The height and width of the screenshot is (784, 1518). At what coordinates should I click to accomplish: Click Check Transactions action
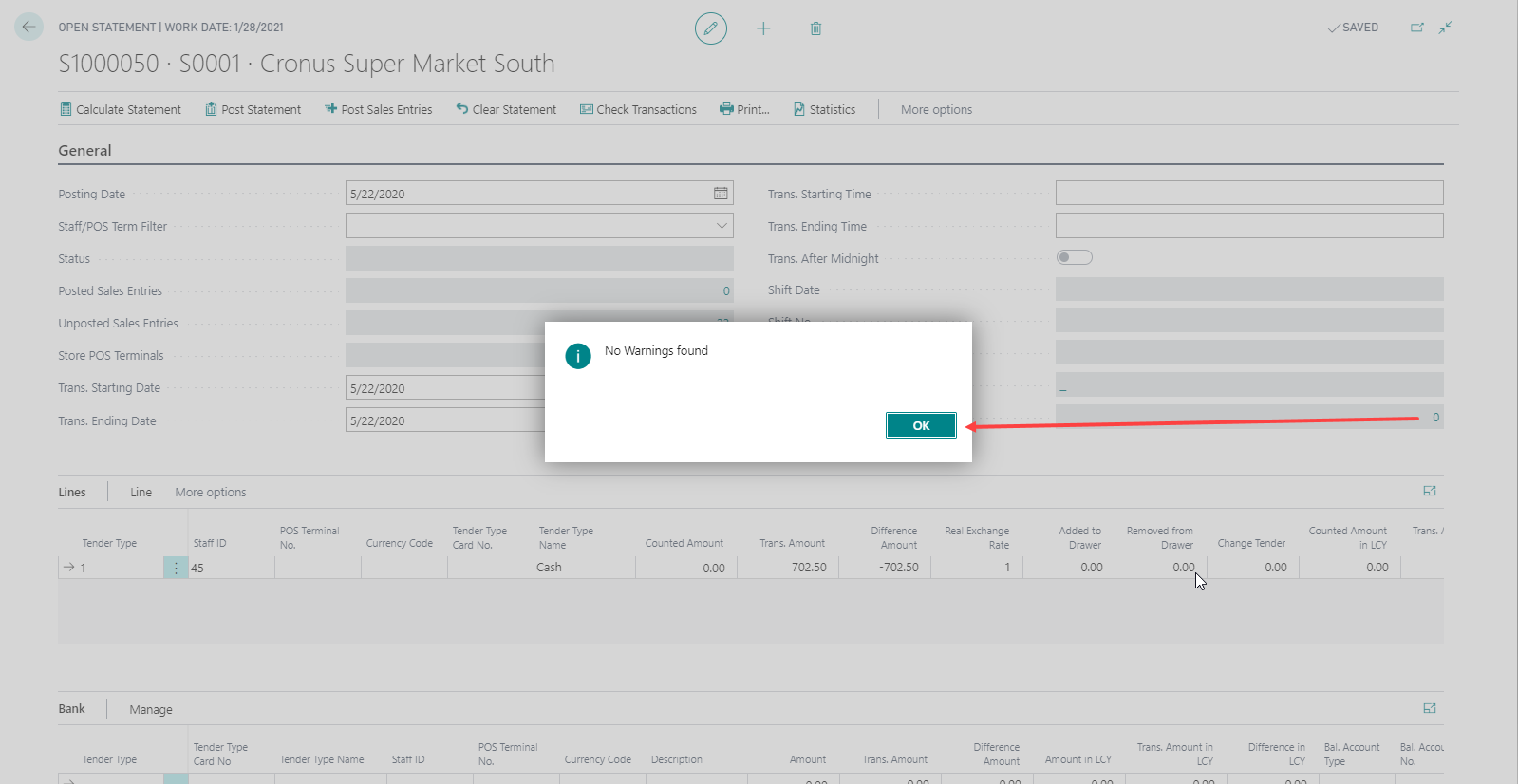pyautogui.click(x=638, y=110)
